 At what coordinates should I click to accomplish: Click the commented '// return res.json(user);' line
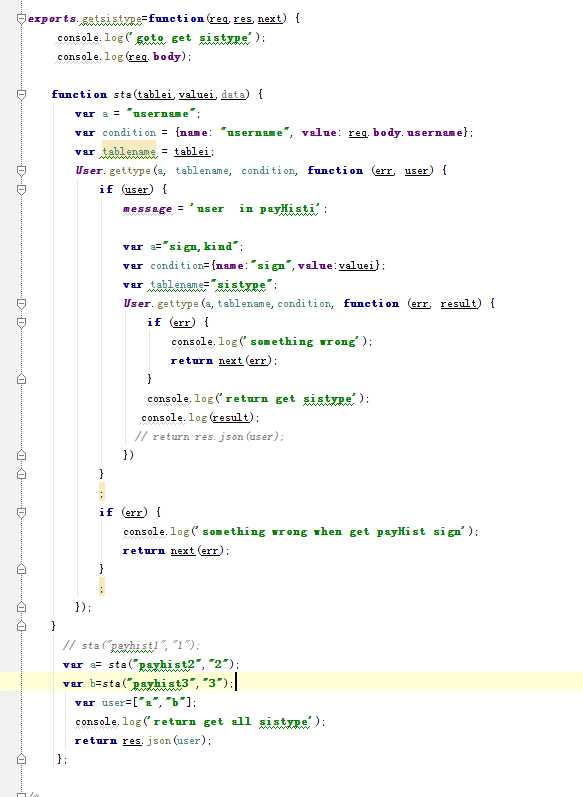pos(209,436)
